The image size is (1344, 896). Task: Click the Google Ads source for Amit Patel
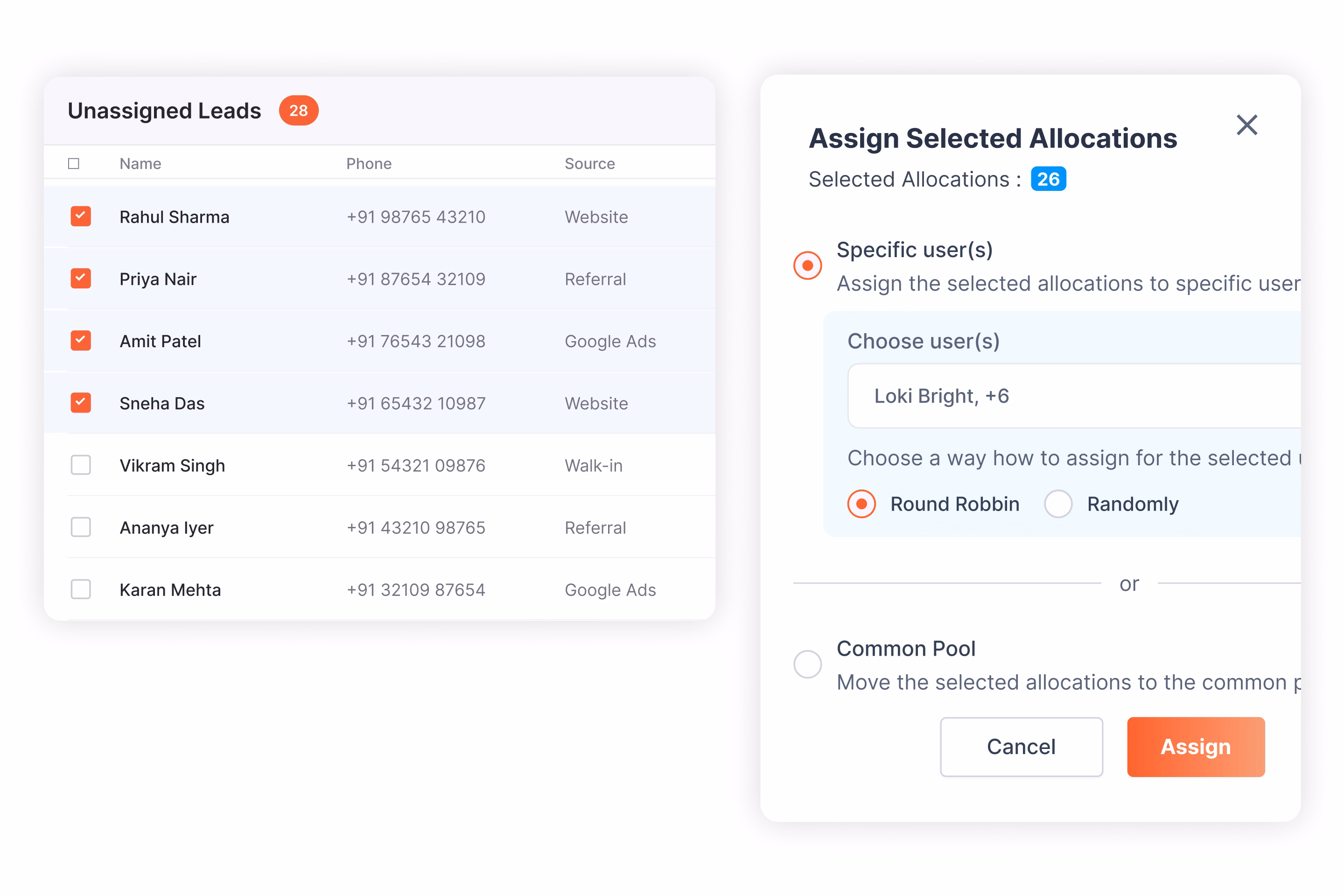pos(610,342)
